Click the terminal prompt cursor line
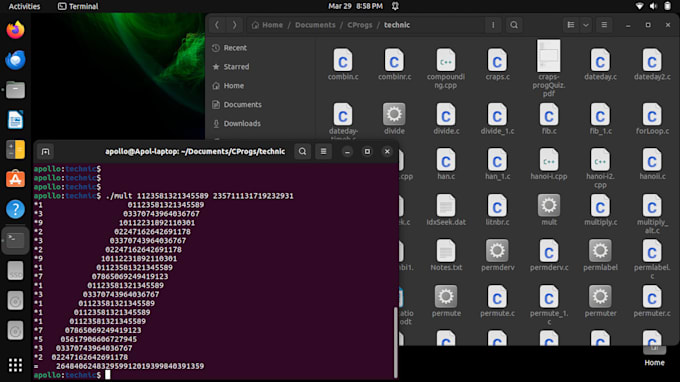Screen dimensions: 680x382 108,375
